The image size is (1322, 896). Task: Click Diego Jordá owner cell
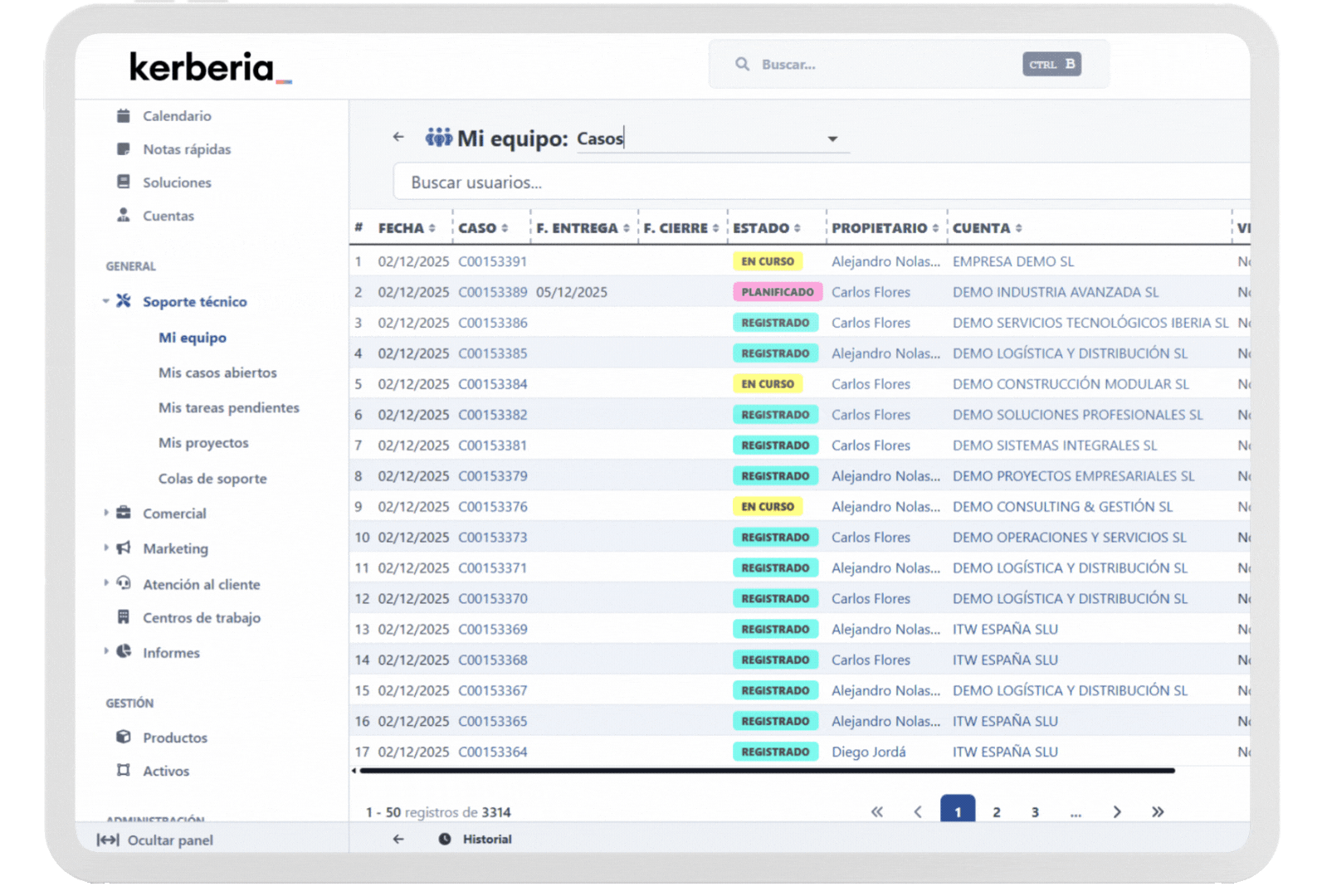(869, 752)
